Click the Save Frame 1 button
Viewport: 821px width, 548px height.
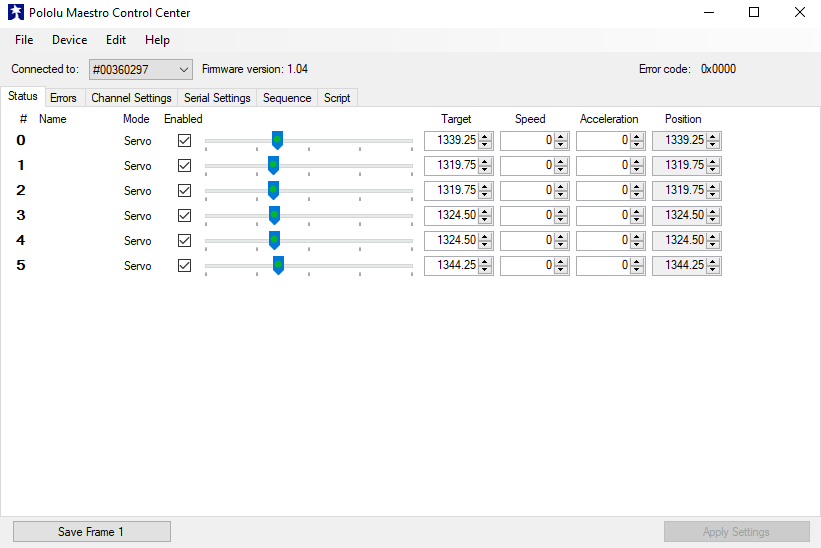click(x=91, y=532)
